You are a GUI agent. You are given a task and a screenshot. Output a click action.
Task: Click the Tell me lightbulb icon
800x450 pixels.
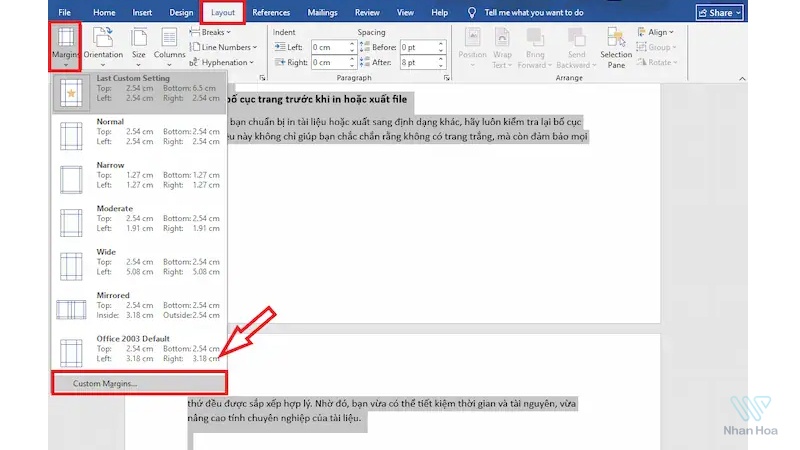[x=472, y=12]
